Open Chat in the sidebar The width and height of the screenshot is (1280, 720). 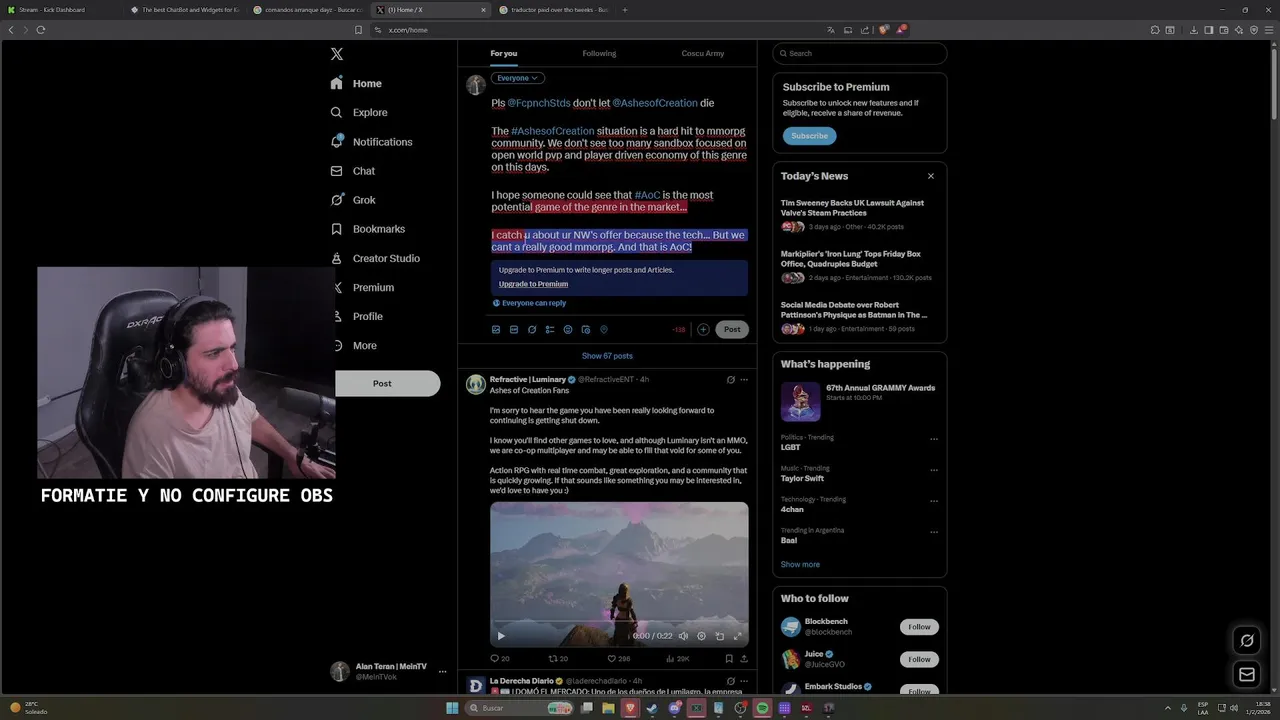(x=353, y=171)
